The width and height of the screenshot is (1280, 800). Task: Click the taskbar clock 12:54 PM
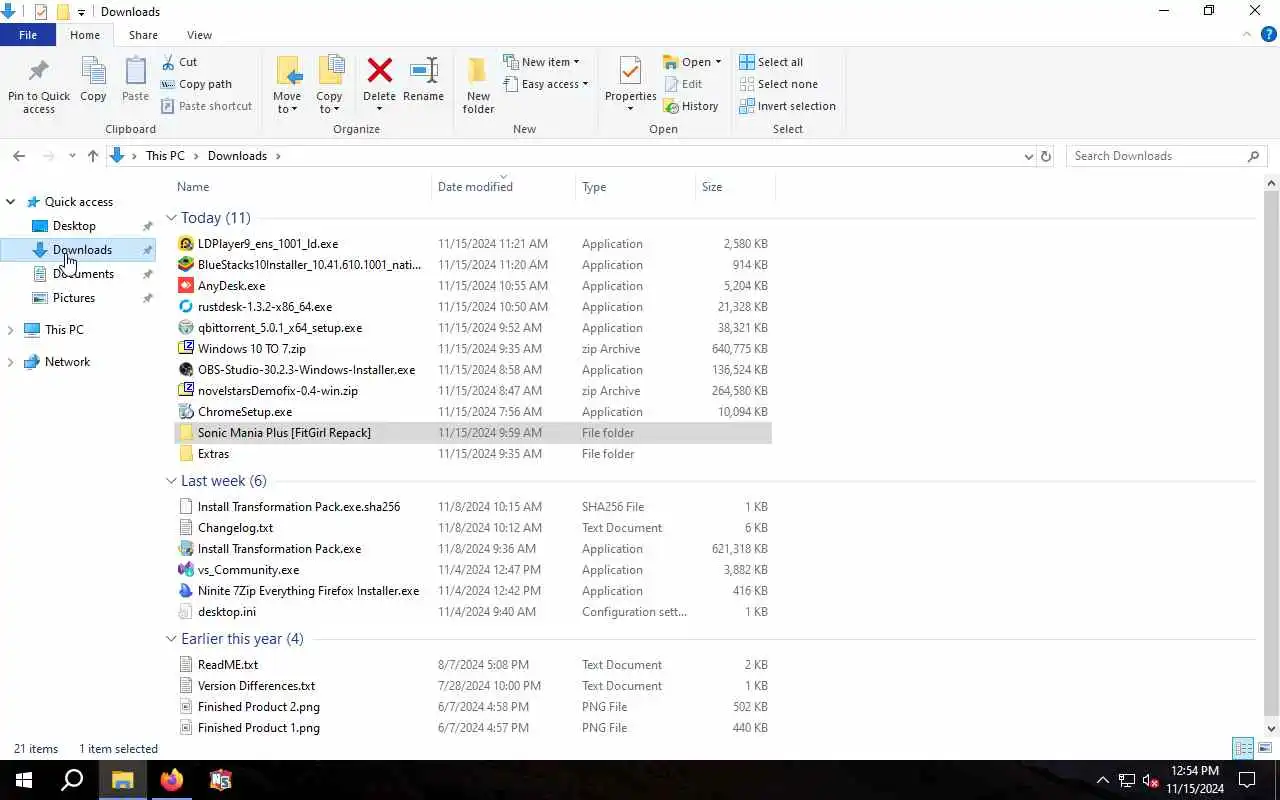1195,771
